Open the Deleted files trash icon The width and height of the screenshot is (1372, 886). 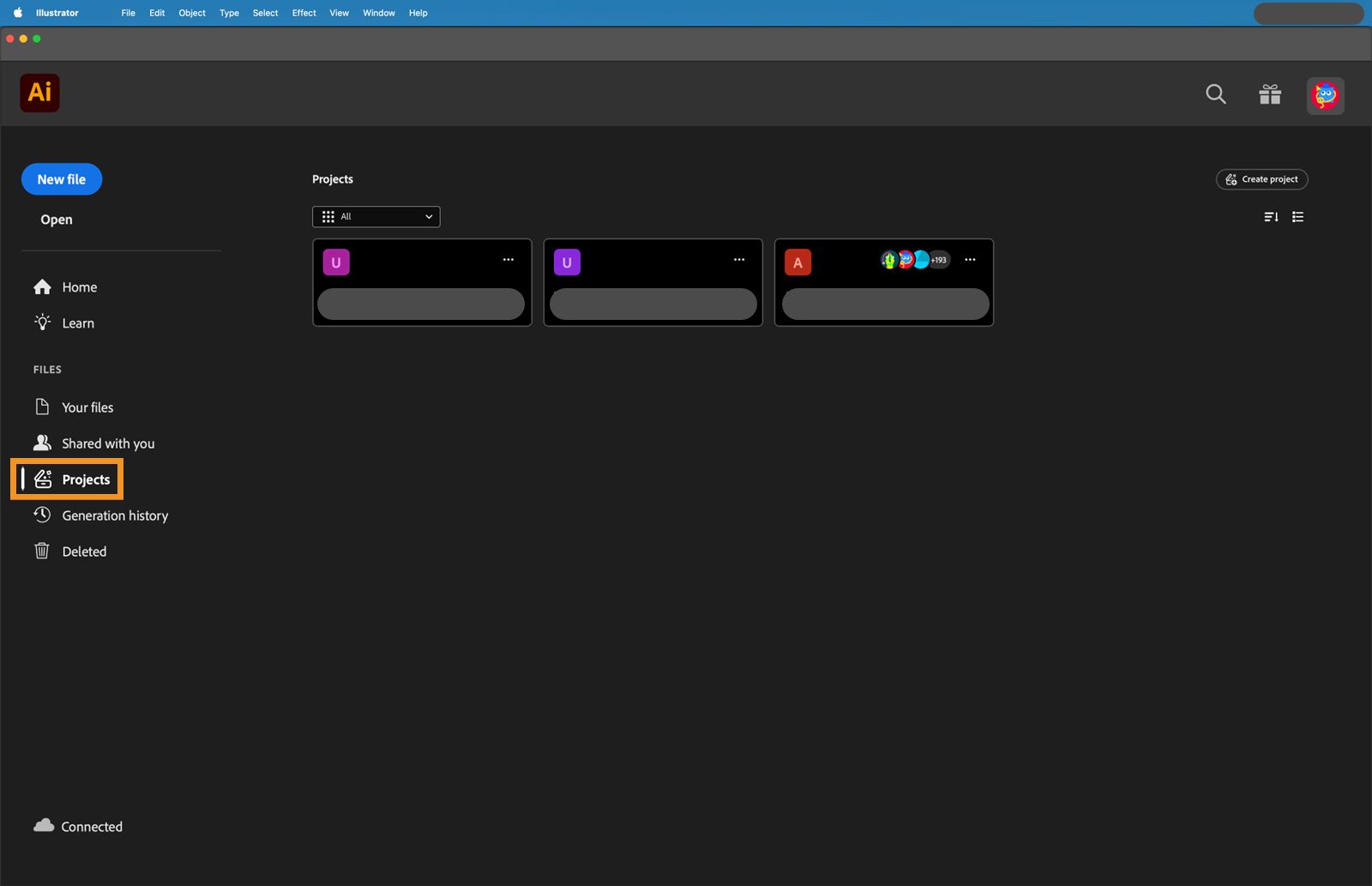[42, 551]
